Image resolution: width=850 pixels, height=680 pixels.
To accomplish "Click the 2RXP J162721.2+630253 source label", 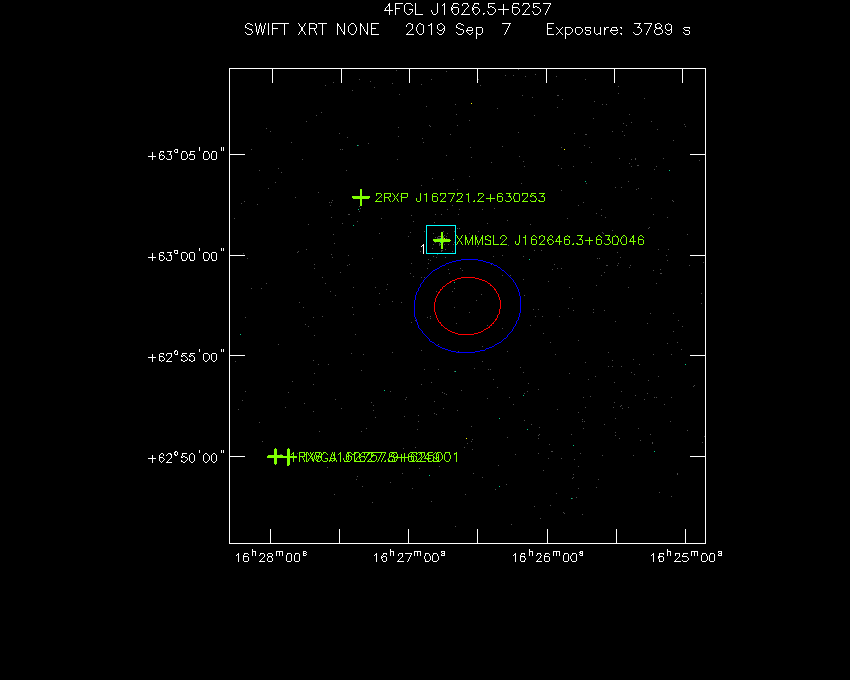I will [x=460, y=197].
